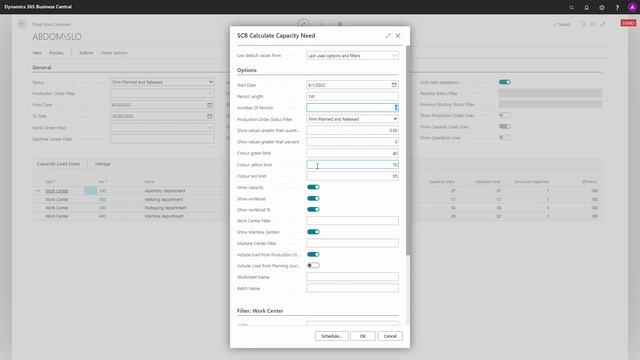The width and height of the screenshot is (640, 360).
Task: Click Welding department in the Capacity Load Lines table
Action: coord(164,200)
